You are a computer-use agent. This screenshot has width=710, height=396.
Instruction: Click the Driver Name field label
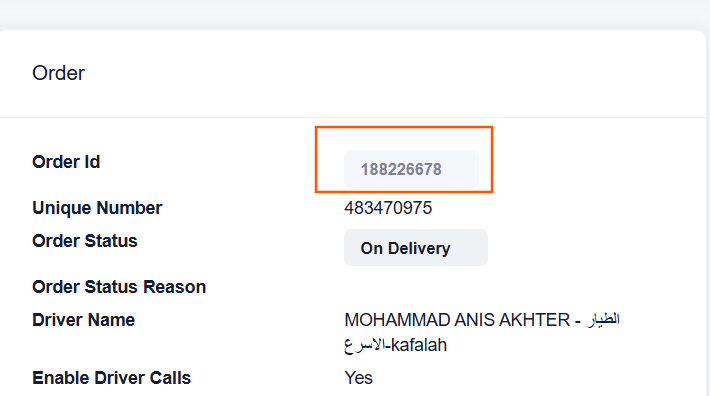click(x=84, y=320)
